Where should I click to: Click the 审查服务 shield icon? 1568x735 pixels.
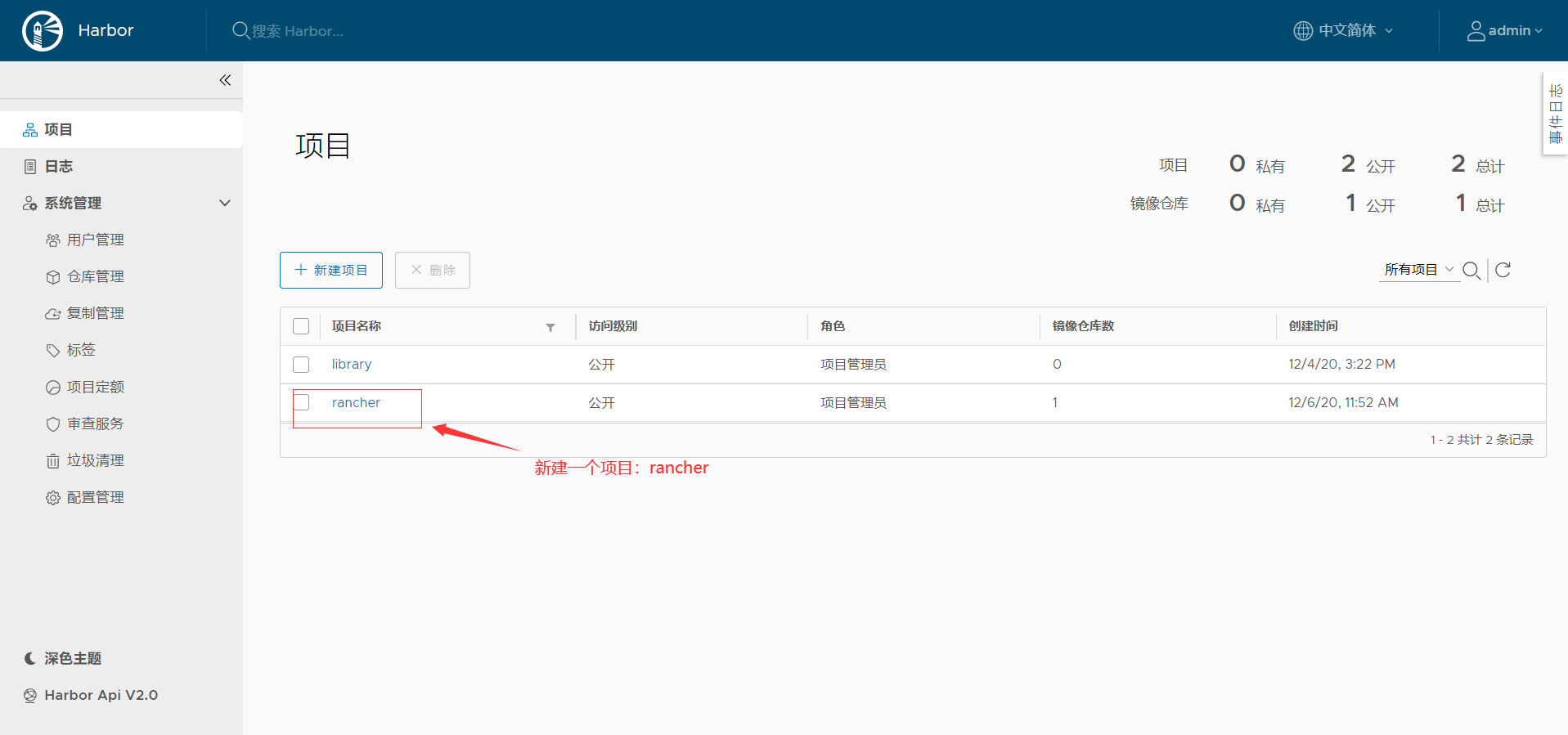(53, 424)
